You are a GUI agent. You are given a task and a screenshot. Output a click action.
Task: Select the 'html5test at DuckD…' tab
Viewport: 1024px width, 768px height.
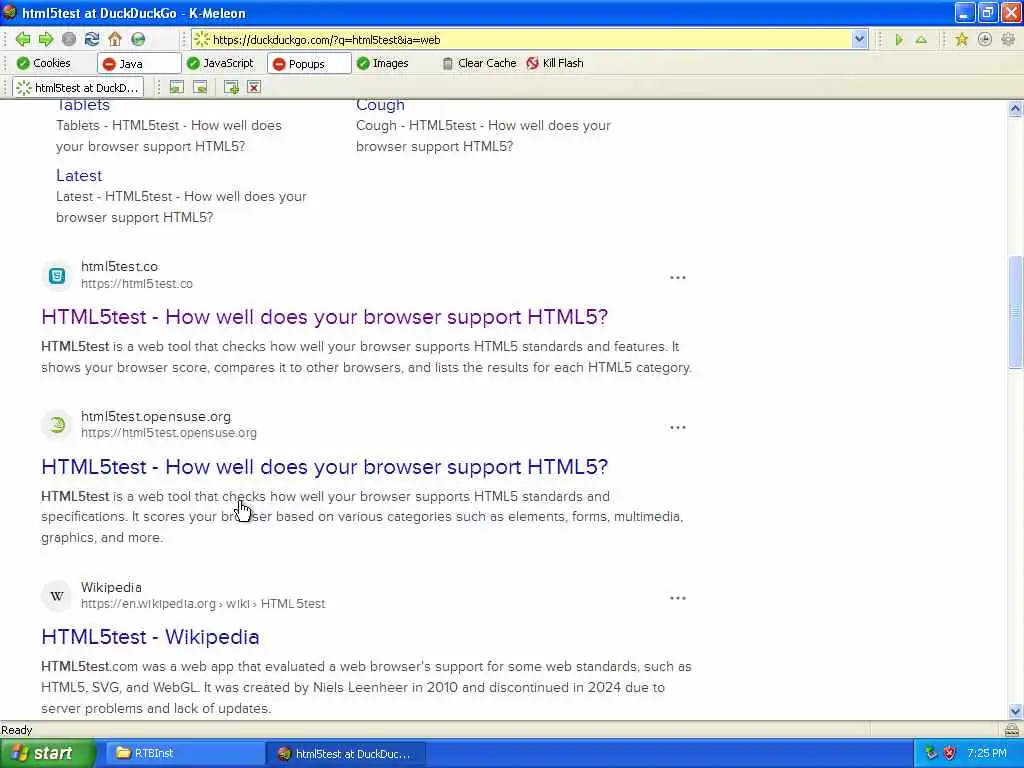[78, 88]
